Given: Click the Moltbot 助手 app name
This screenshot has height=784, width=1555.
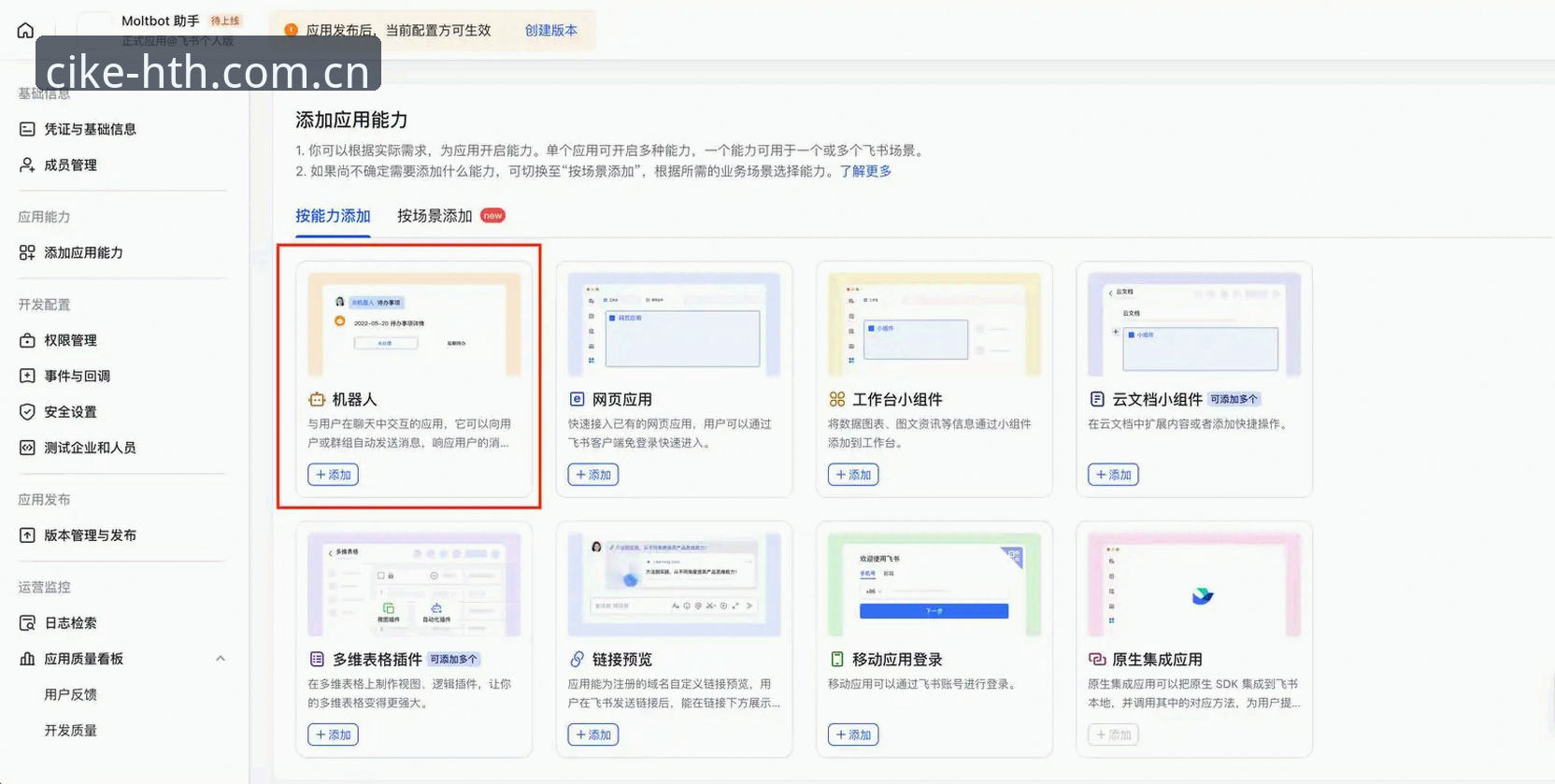Looking at the screenshot, I should point(160,21).
